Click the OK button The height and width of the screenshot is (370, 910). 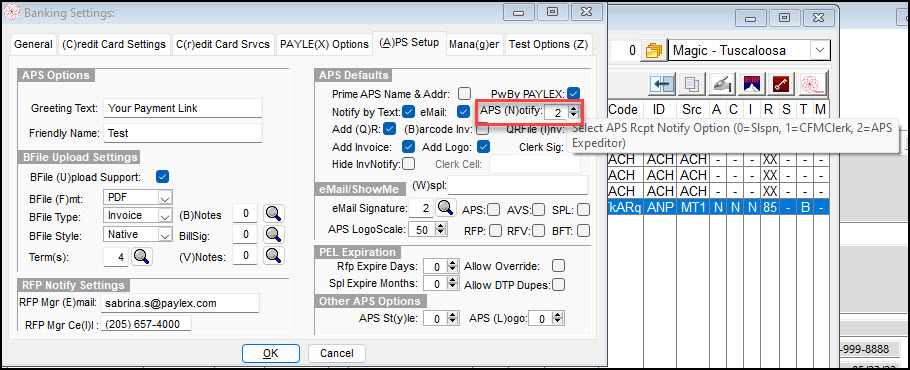[270, 353]
